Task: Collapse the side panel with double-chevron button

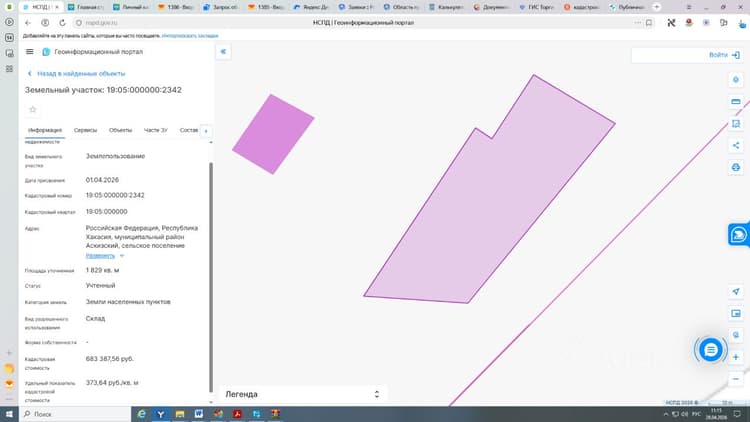Action: coord(223,52)
